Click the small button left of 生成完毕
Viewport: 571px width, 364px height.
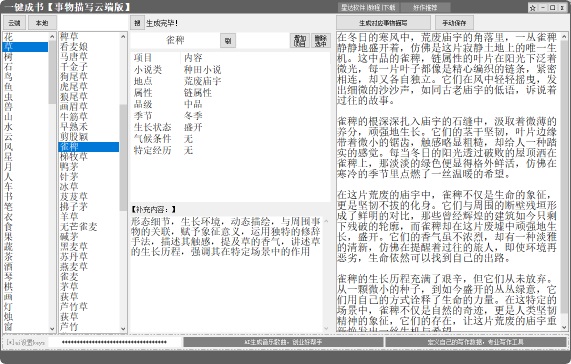pyautogui.click(x=137, y=23)
